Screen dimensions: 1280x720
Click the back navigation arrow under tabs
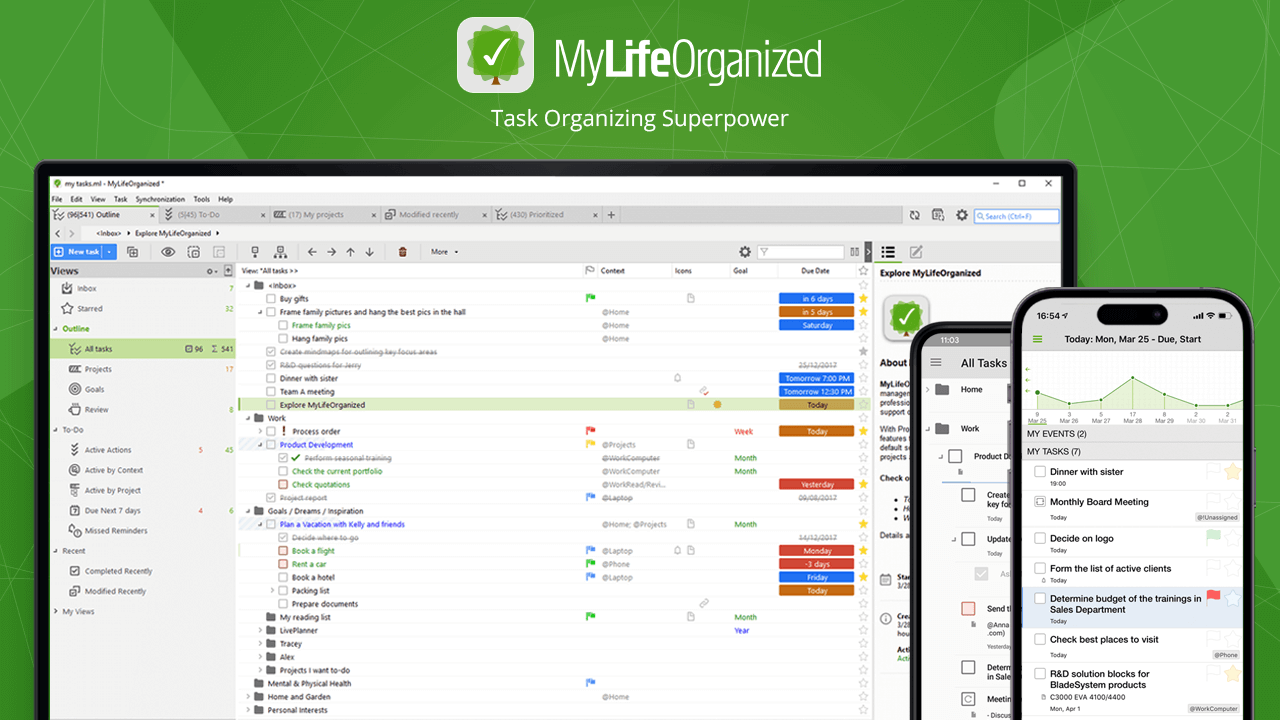coord(57,233)
